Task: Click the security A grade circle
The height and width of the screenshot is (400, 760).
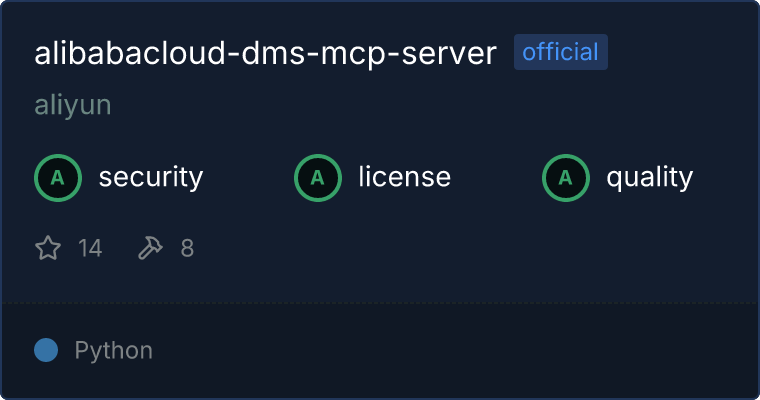Action: click(x=58, y=178)
